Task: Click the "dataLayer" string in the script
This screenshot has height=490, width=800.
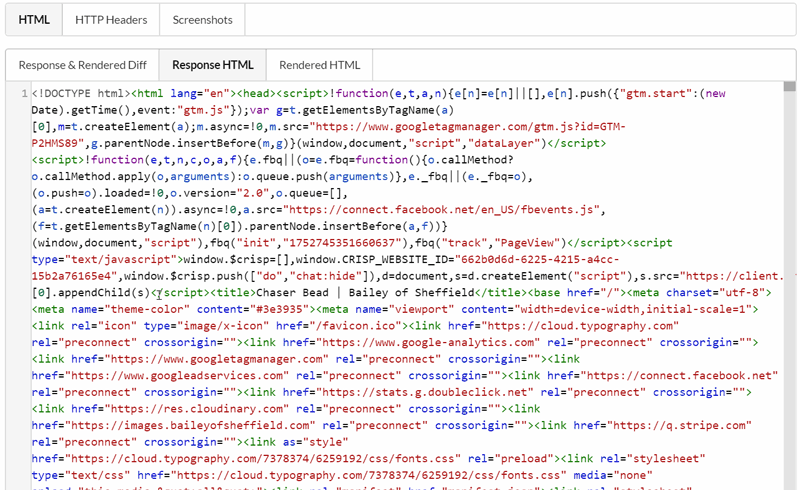Action: click(x=505, y=143)
